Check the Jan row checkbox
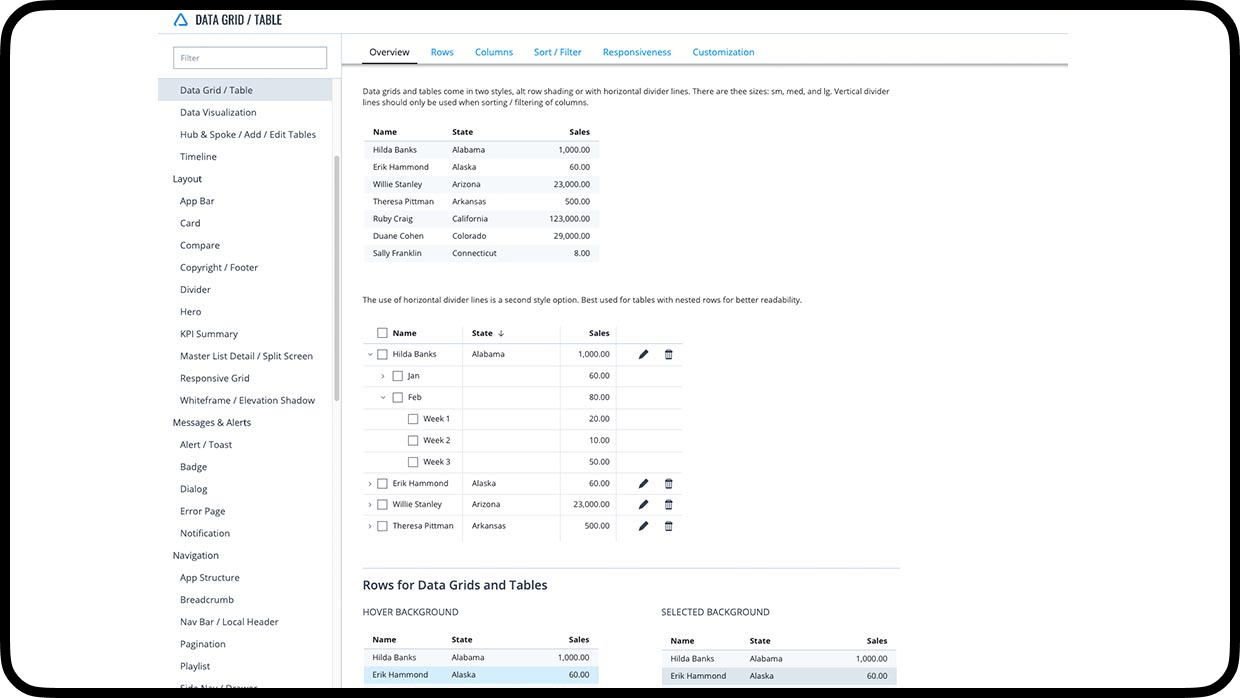The height and width of the screenshot is (698, 1240). tap(397, 376)
